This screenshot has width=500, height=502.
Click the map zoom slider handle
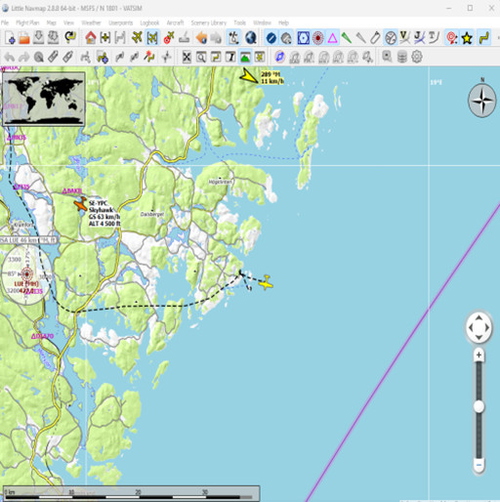(x=479, y=406)
